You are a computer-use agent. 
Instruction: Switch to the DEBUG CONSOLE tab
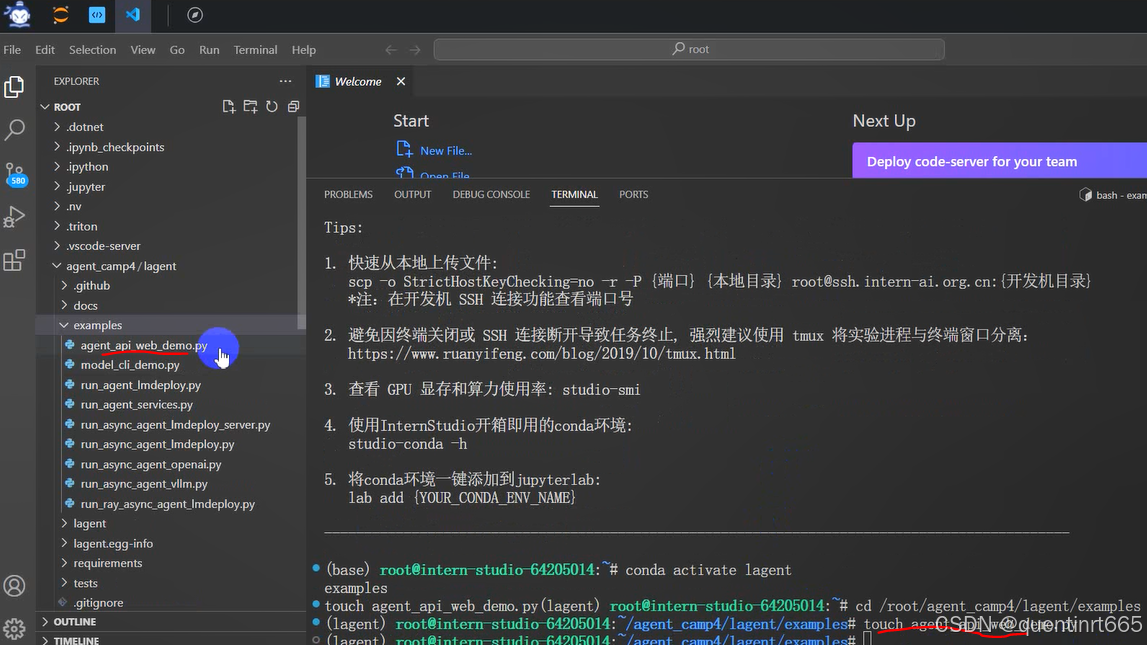[x=491, y=195]
